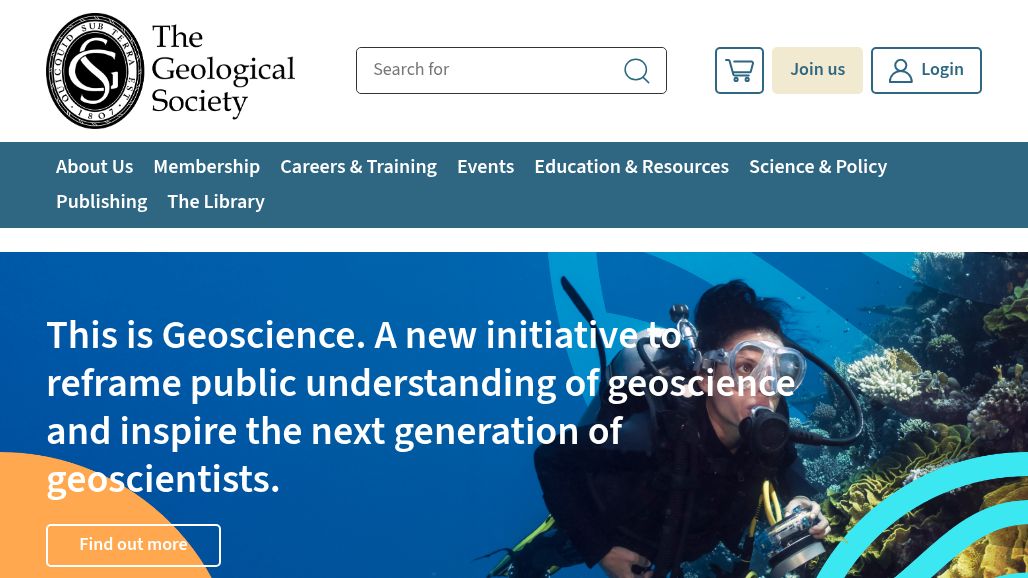Open the Publishing menu

pos(101,202)
